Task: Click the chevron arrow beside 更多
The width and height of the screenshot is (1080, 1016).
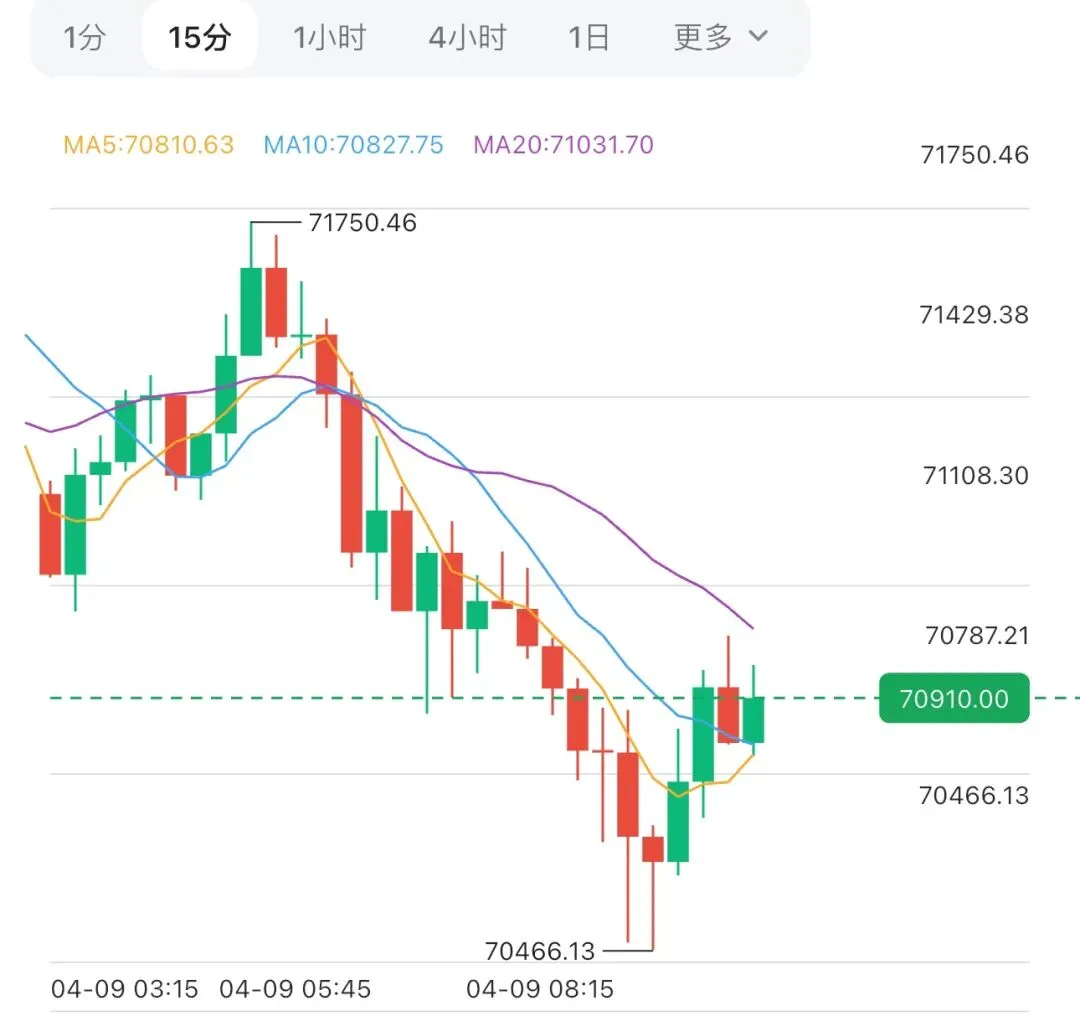Action: point(758,37)
